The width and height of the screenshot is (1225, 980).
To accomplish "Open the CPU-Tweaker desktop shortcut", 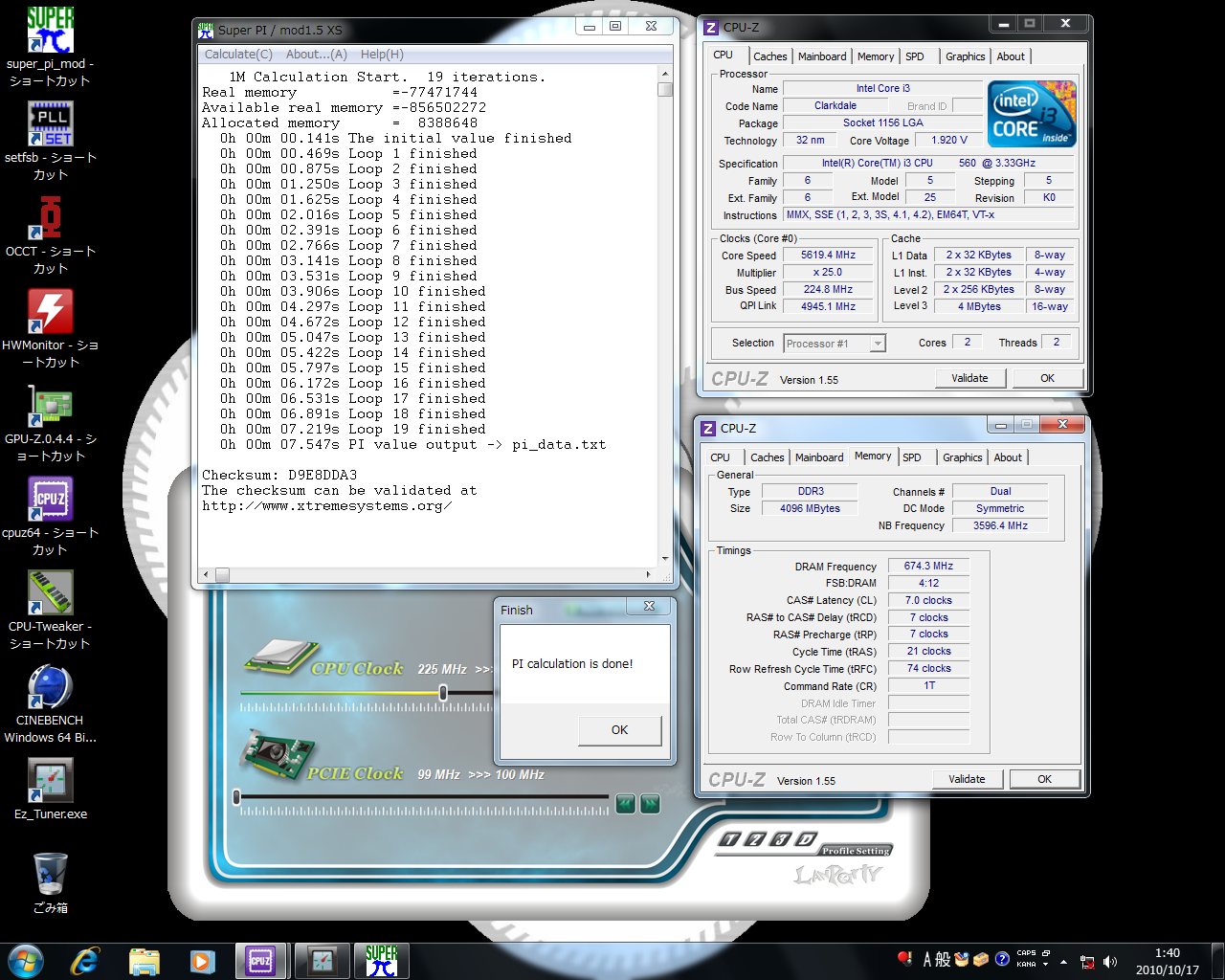I will [50, 610].
